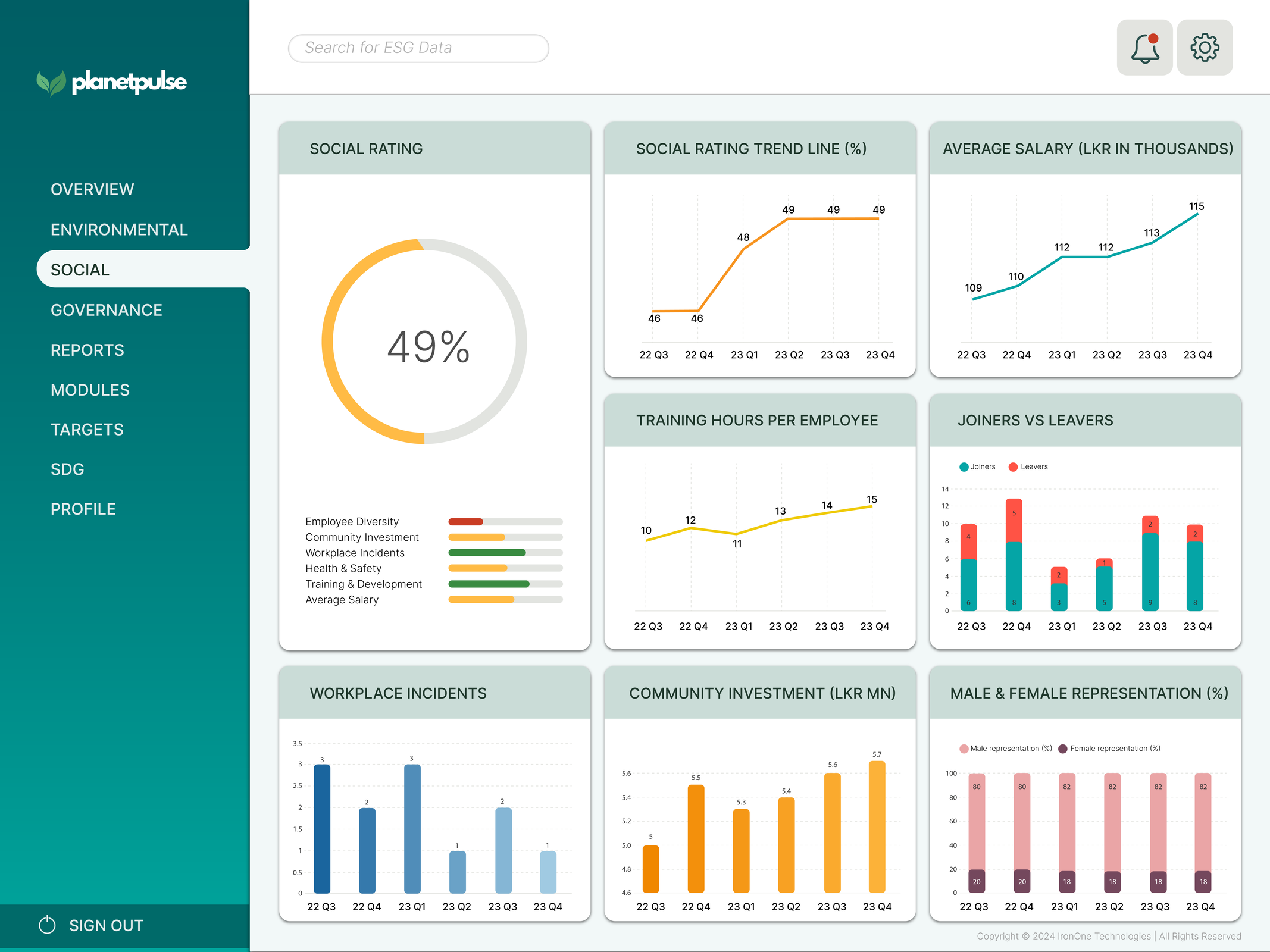Screen dimensions: 1270x952
Task: Navigate to Governance
Action: [x=107, y=310]
